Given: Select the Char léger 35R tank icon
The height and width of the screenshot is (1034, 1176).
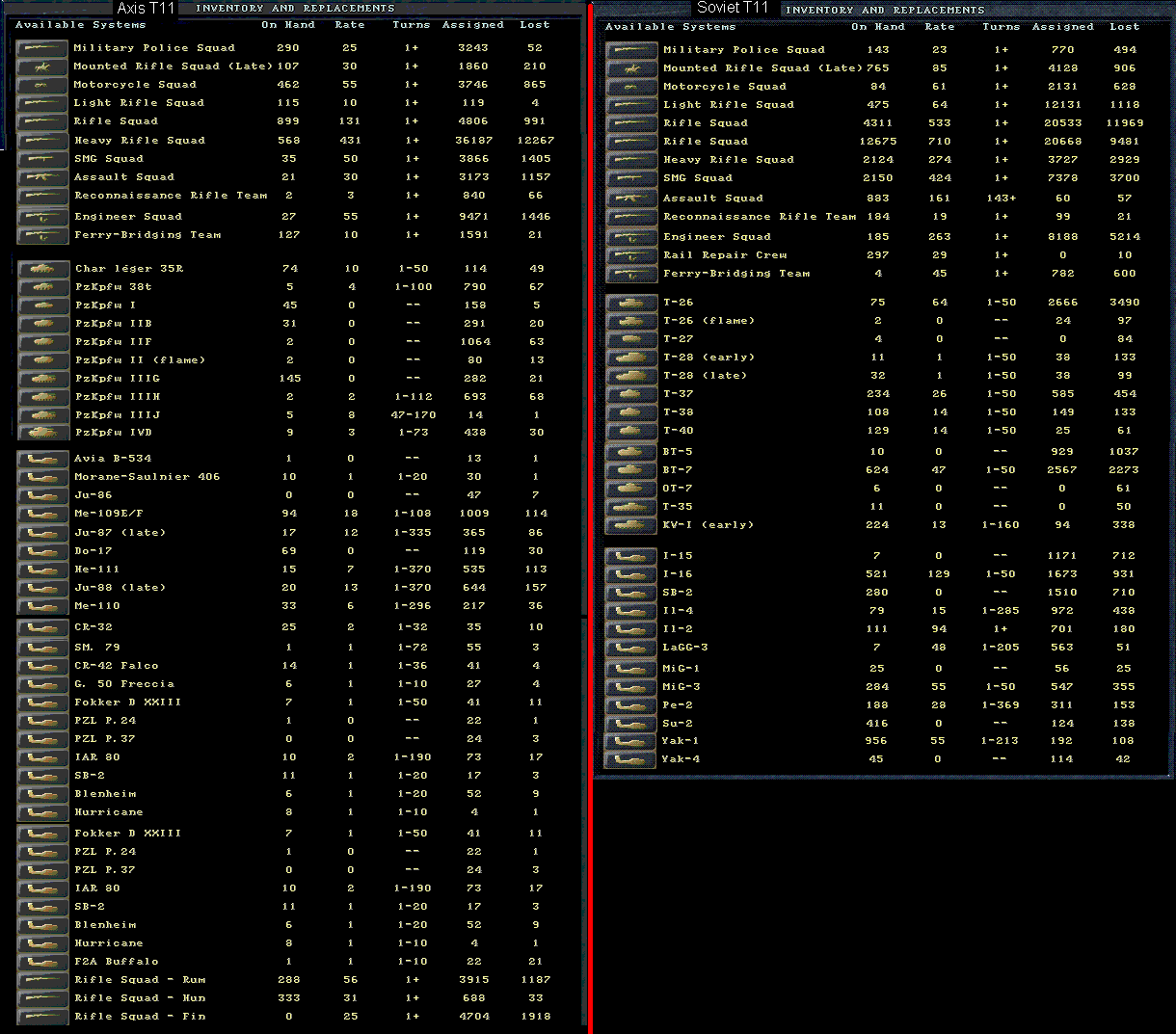Looking at the screenshot, I should (x=42, y=268).
